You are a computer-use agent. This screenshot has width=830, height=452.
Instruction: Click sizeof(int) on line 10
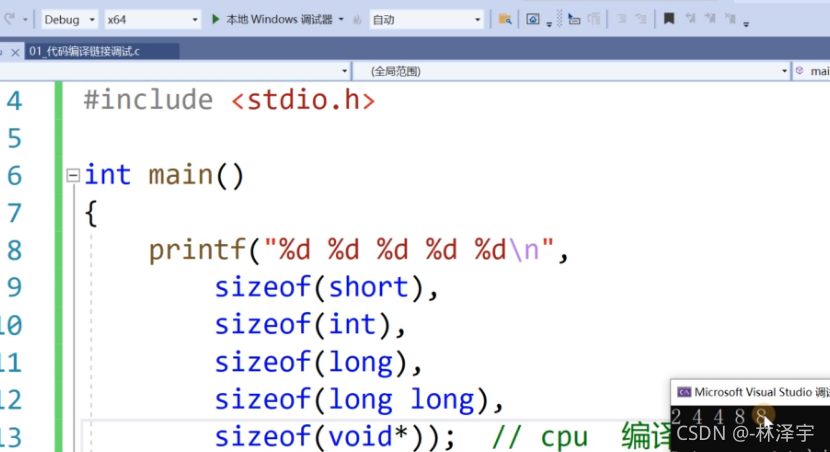(x=303, y=324)
